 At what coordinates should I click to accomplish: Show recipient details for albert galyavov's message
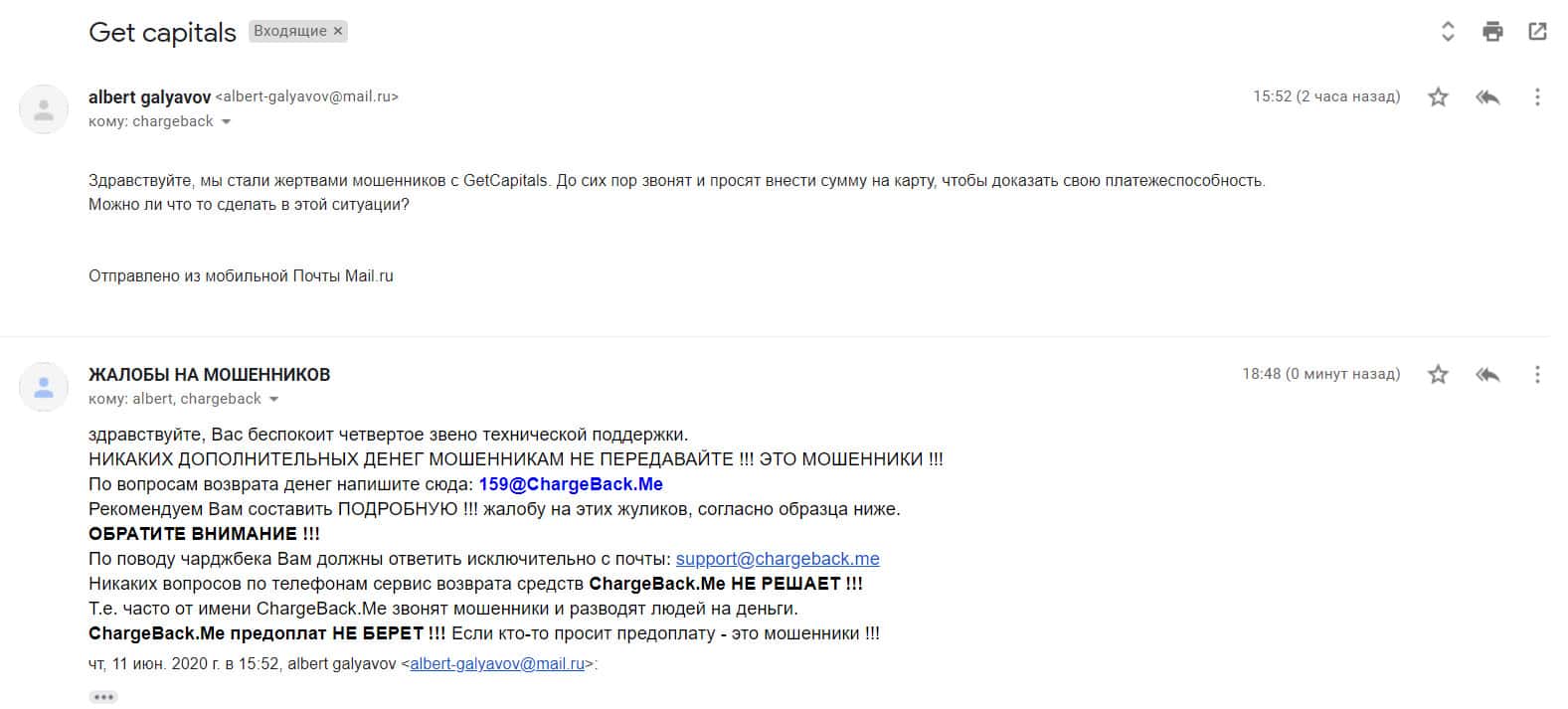226,122
